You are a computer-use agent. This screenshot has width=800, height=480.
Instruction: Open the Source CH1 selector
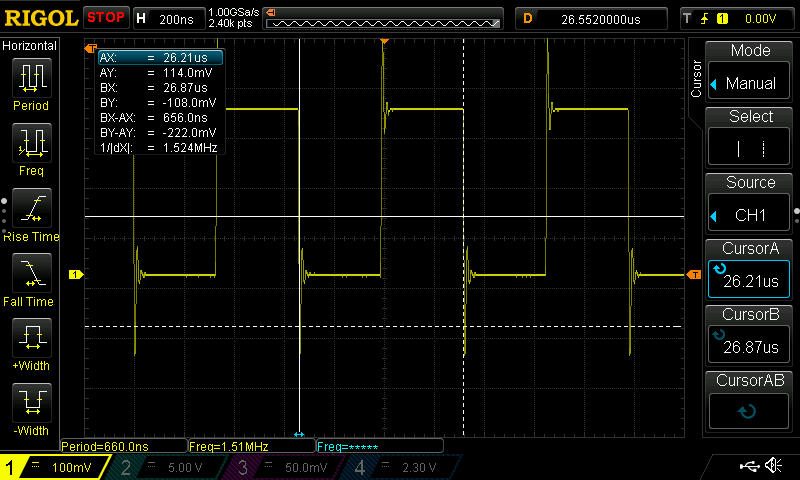749,205
